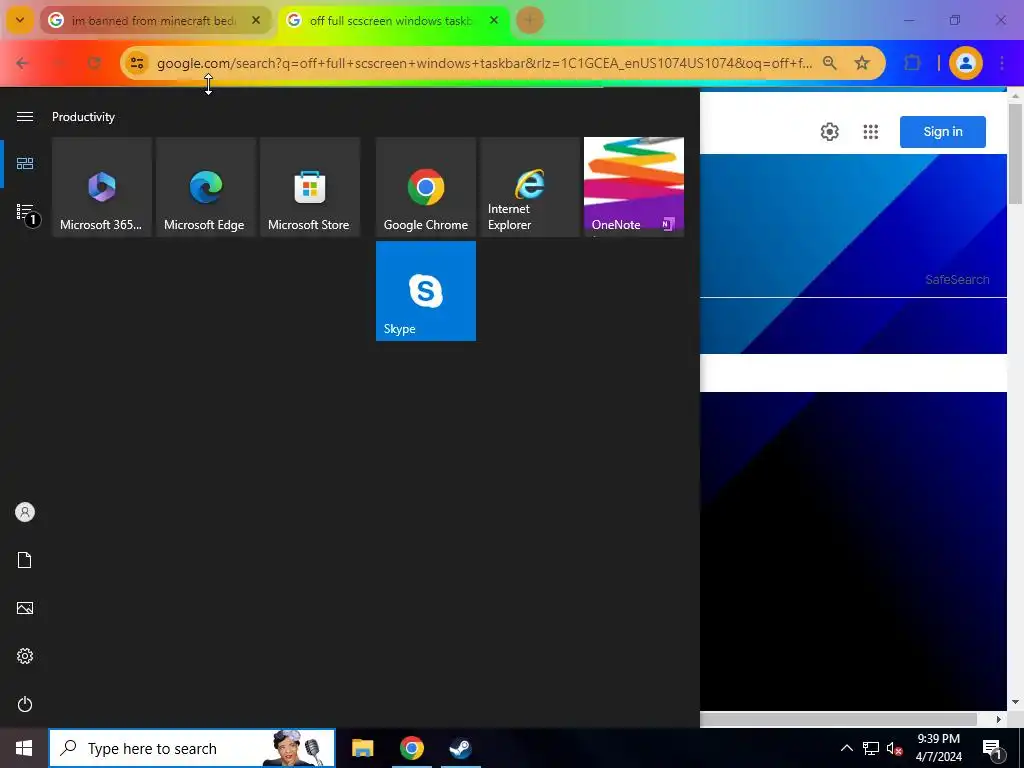Click the horizontal scrollbar right arrow
Viewport: 1024px width, 768px height.
click(x=999, y=719)
